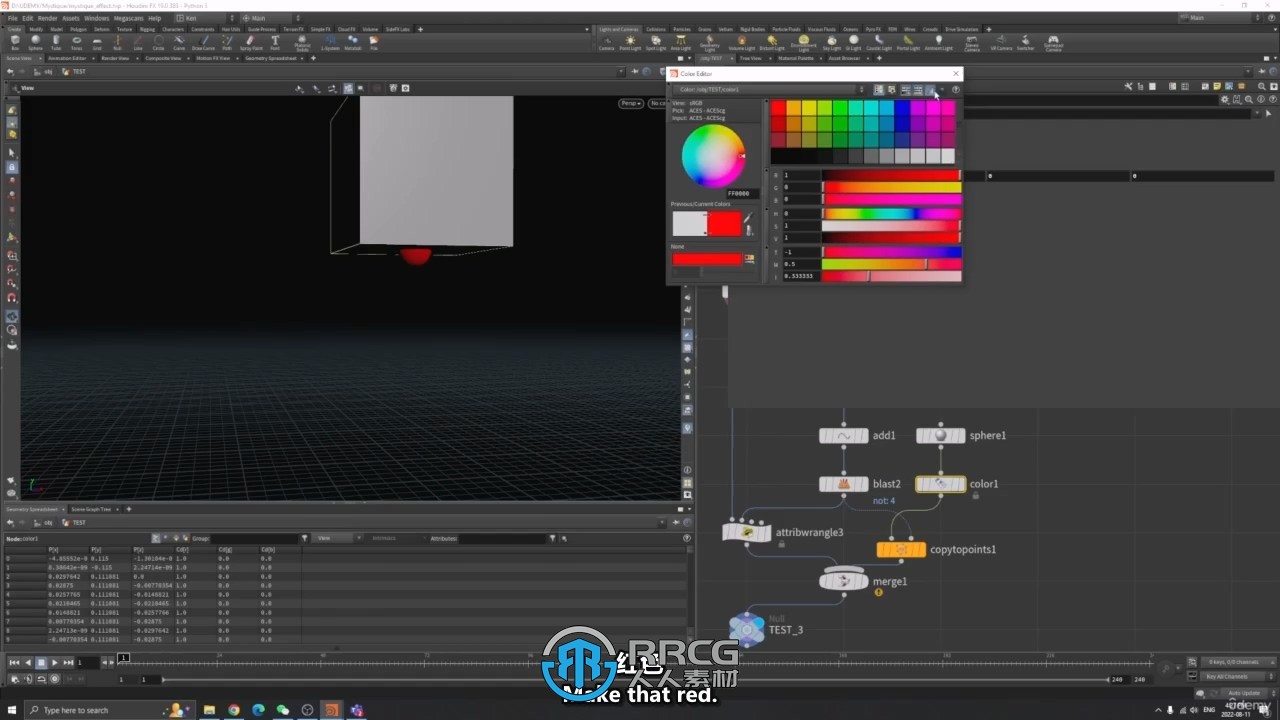The image size is (1280, 720).
Task: Switch to the Geometry Spreadsheet tab
Action: pyautogui.click(x=32, y=509)
